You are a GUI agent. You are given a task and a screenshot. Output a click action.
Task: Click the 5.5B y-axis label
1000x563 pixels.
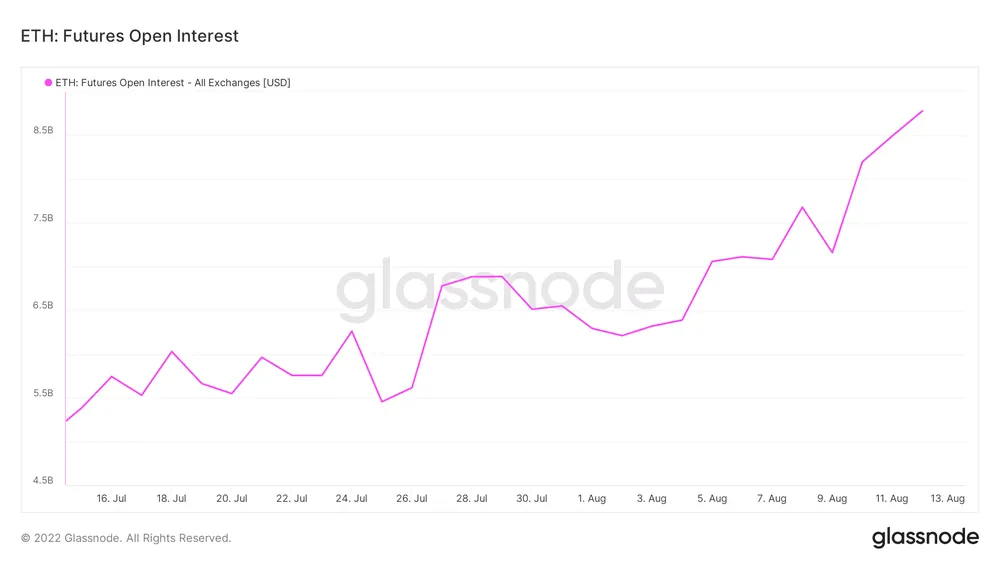coord(43,393)
